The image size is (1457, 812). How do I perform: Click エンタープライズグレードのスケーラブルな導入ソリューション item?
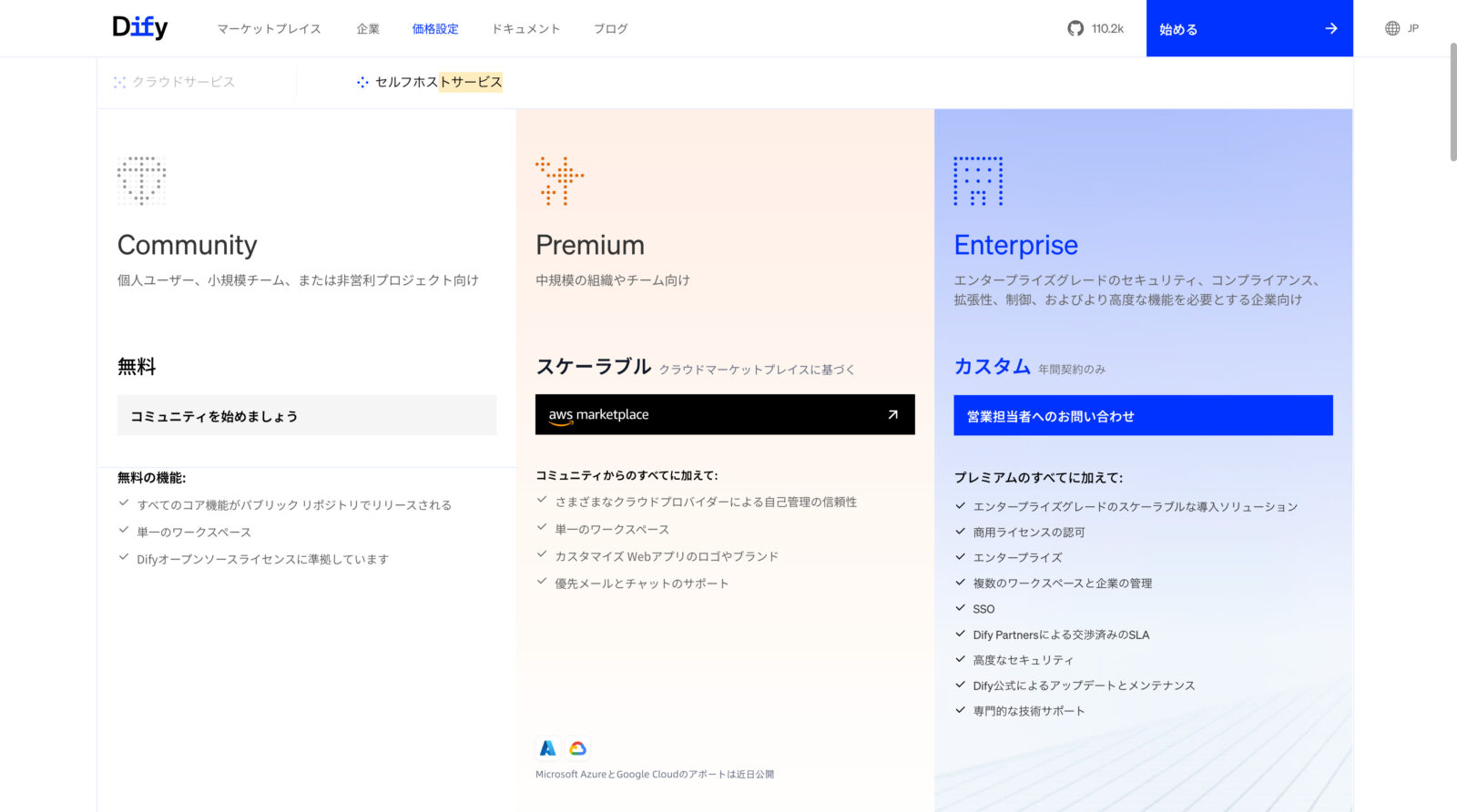(x=1136, y=506)
